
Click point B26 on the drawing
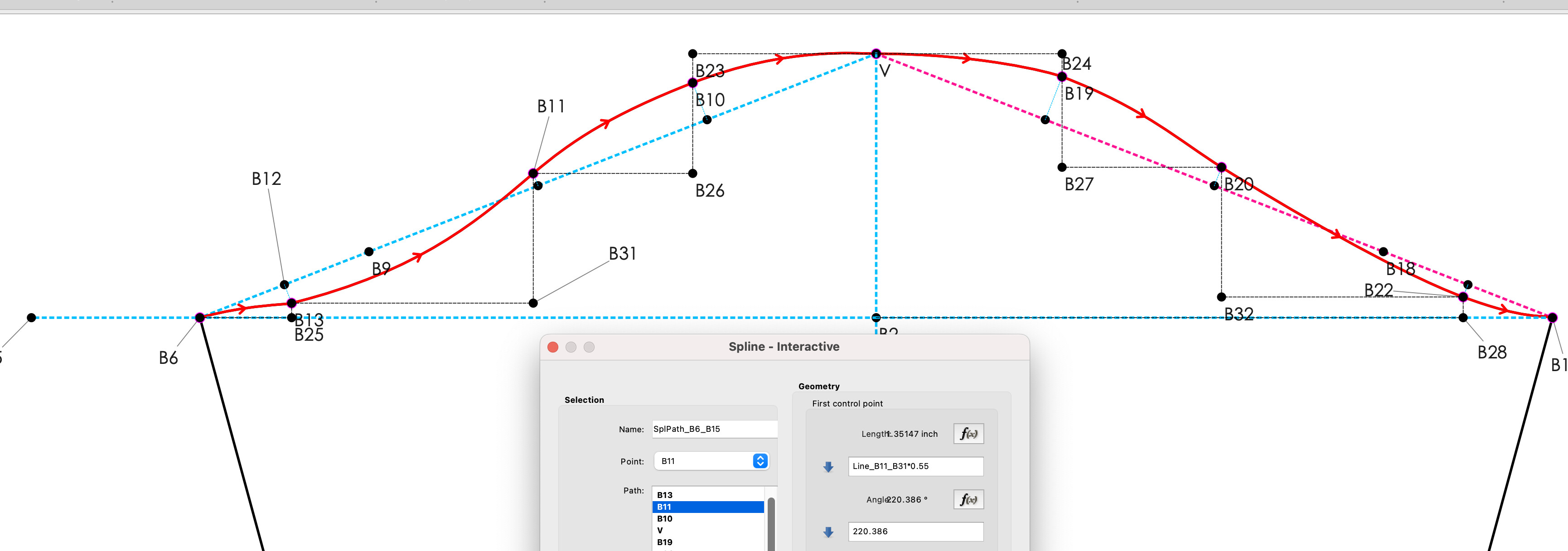[692, 174]
